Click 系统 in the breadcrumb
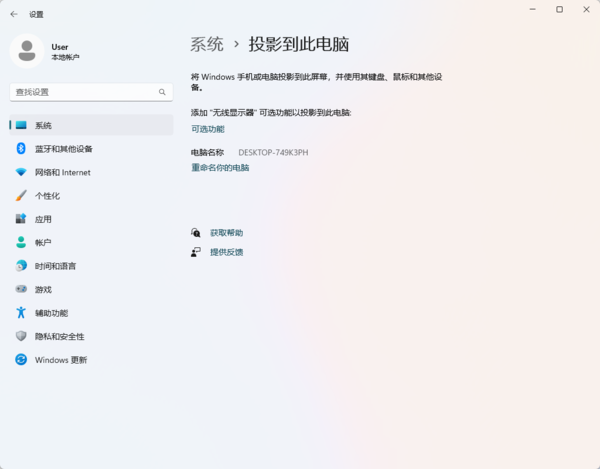The width and height of the screenshot is (600, 469). 207,44
